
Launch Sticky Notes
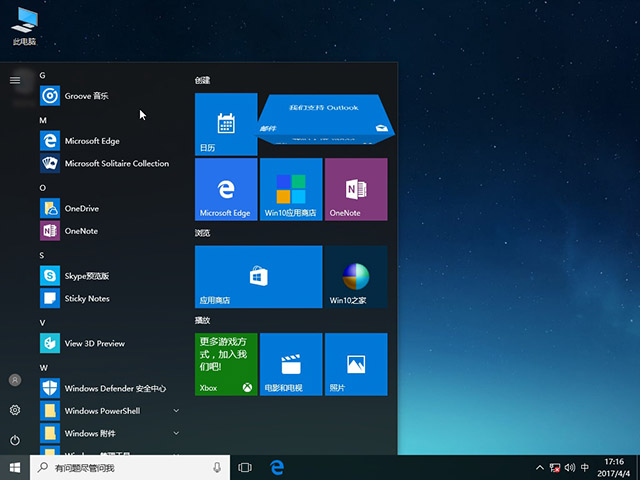tap(86, 298)
